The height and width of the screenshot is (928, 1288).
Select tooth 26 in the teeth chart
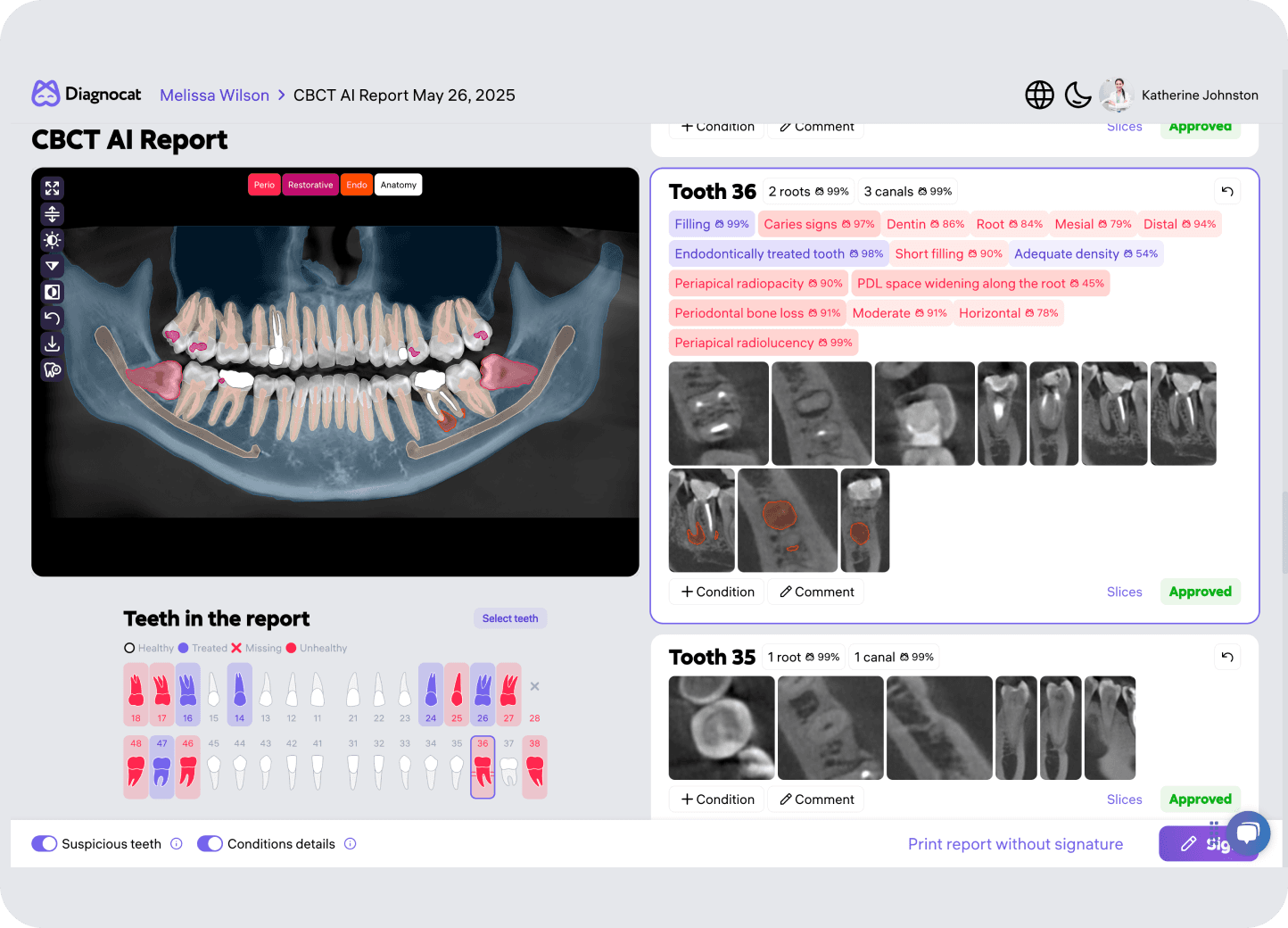click(x=483, y=694)
